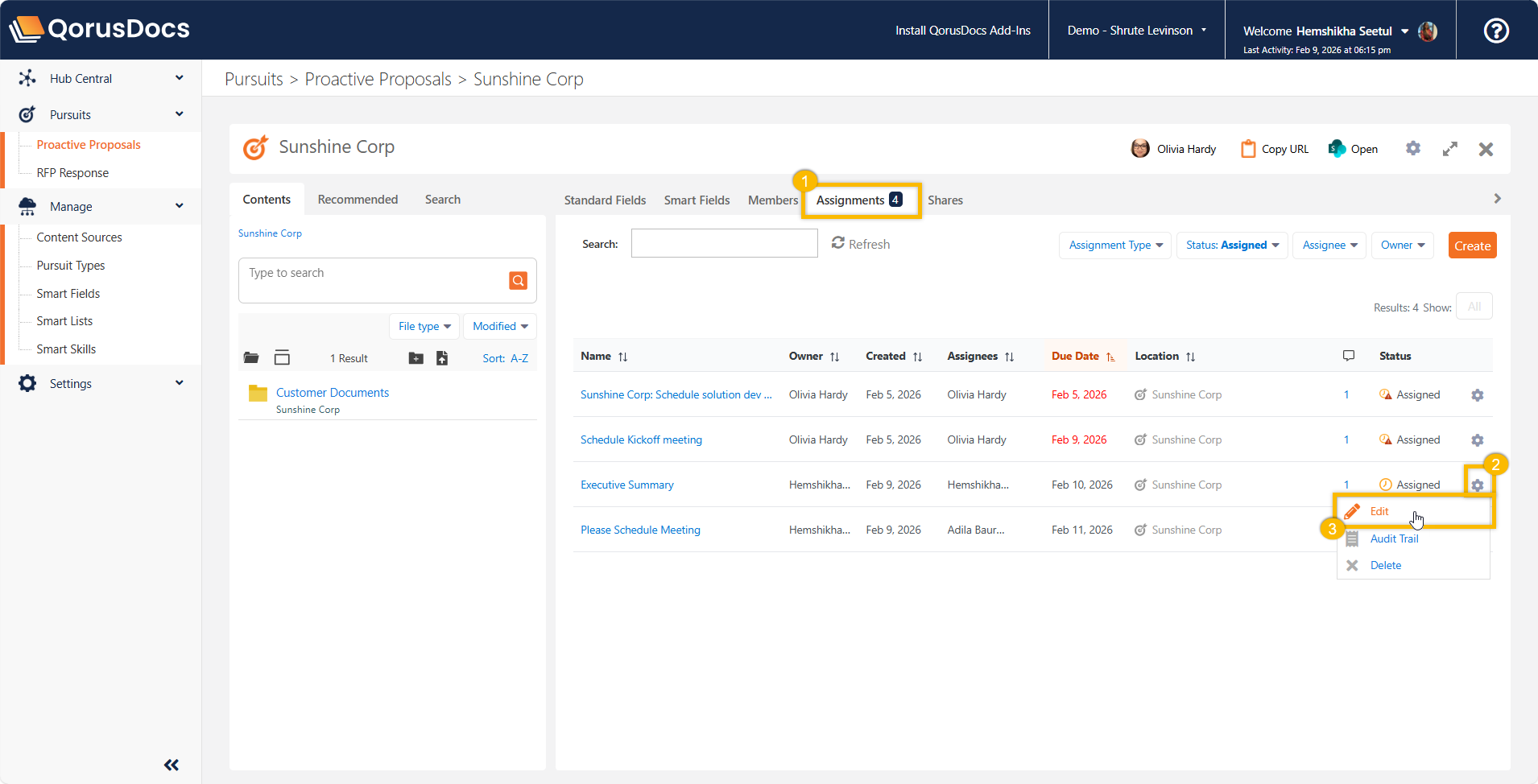The image size is (1538, 784).
Task: Open pursuit in SharePoint via Open icon
Action: (1337, 149)
